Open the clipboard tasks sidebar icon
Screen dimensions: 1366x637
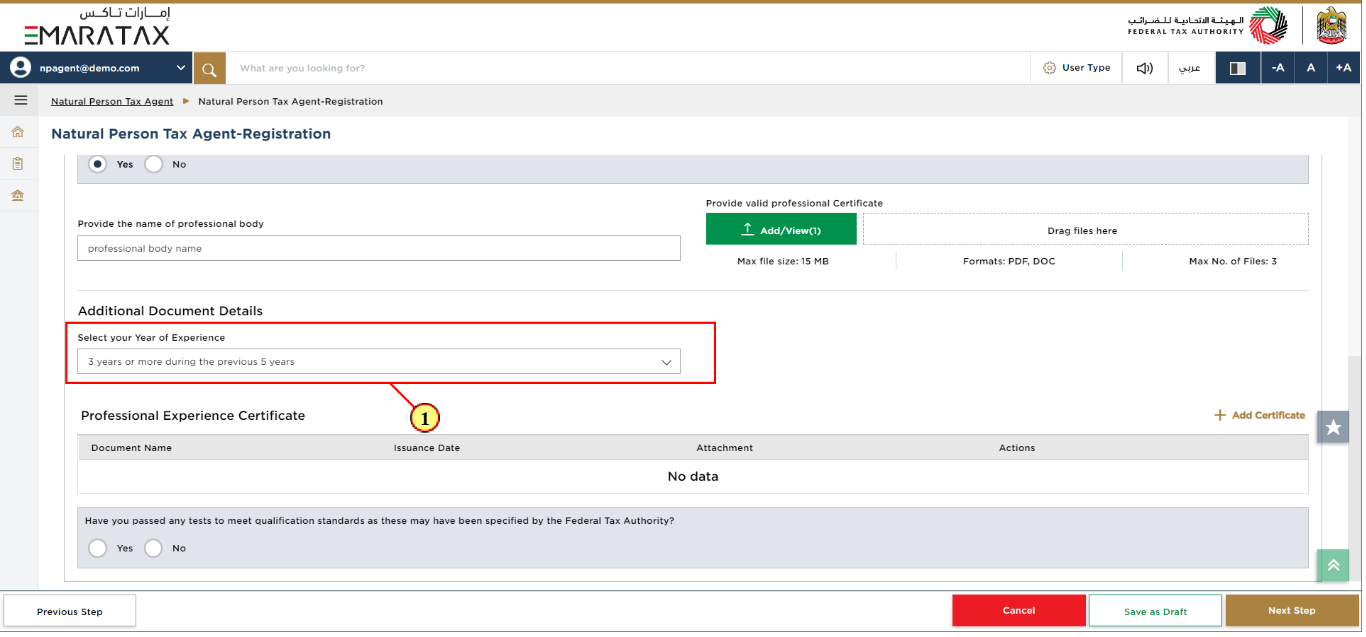[18, 163]
